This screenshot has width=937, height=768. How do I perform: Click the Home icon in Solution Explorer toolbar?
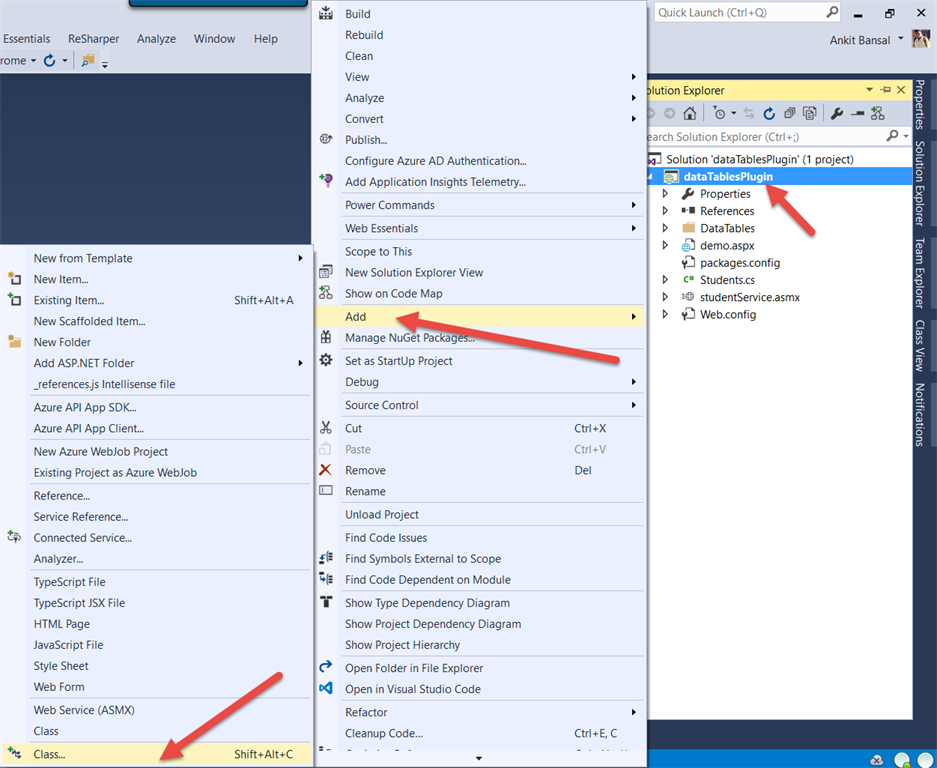click(690, 114)
